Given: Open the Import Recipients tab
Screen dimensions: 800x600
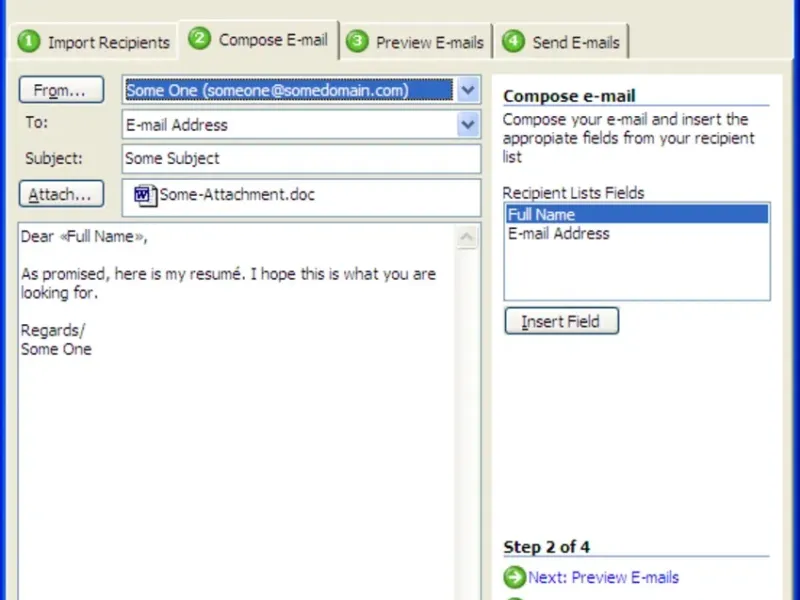Looking at the screenshot, I should click(x=94, y=42).
